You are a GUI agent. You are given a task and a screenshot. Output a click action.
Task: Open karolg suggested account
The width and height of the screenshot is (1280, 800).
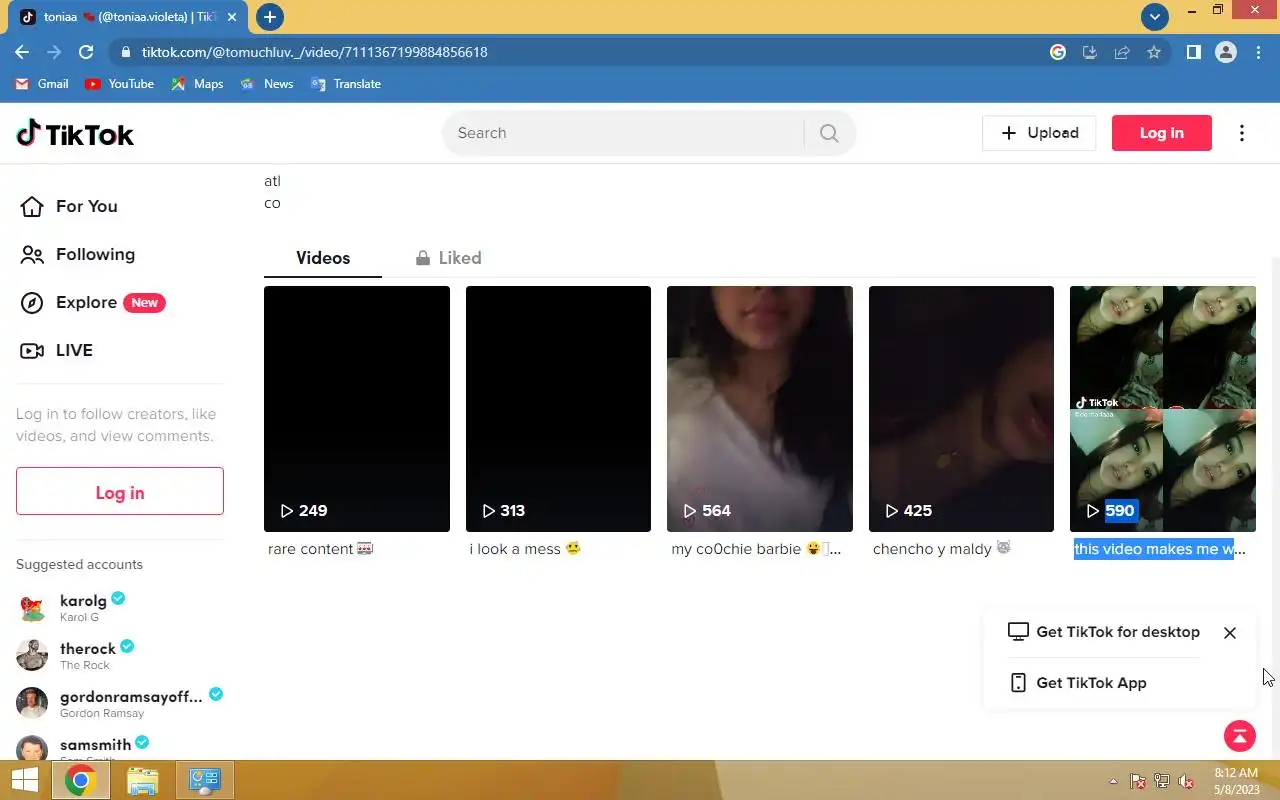[x=120, y=607]
